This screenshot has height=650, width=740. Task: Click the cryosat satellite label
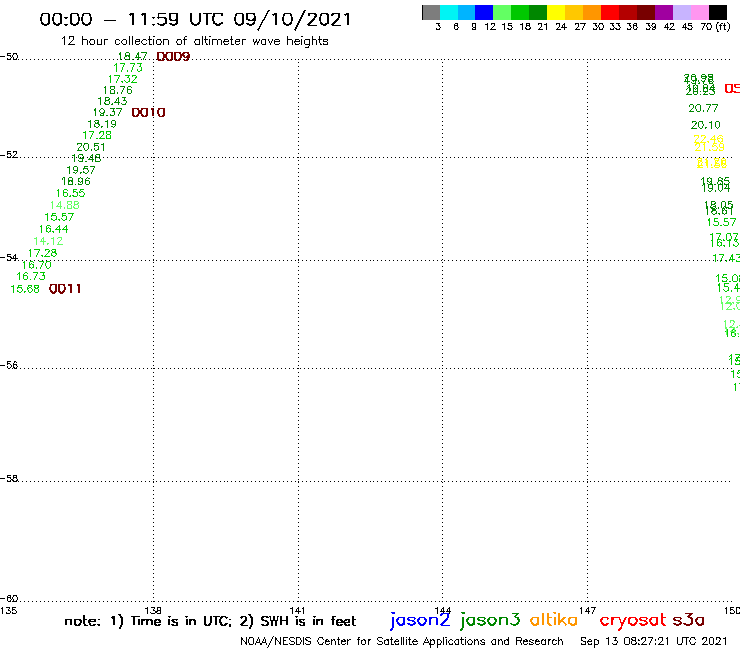633,621
